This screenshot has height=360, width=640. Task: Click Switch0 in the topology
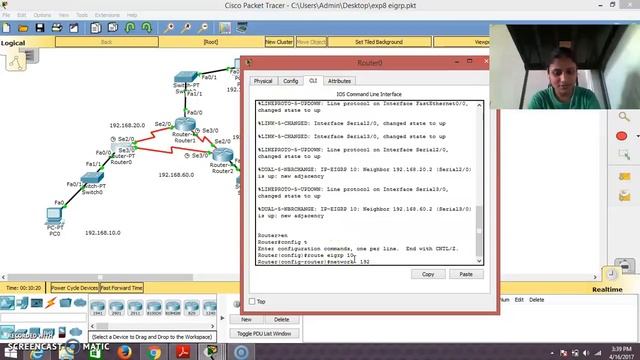[92, 178]
